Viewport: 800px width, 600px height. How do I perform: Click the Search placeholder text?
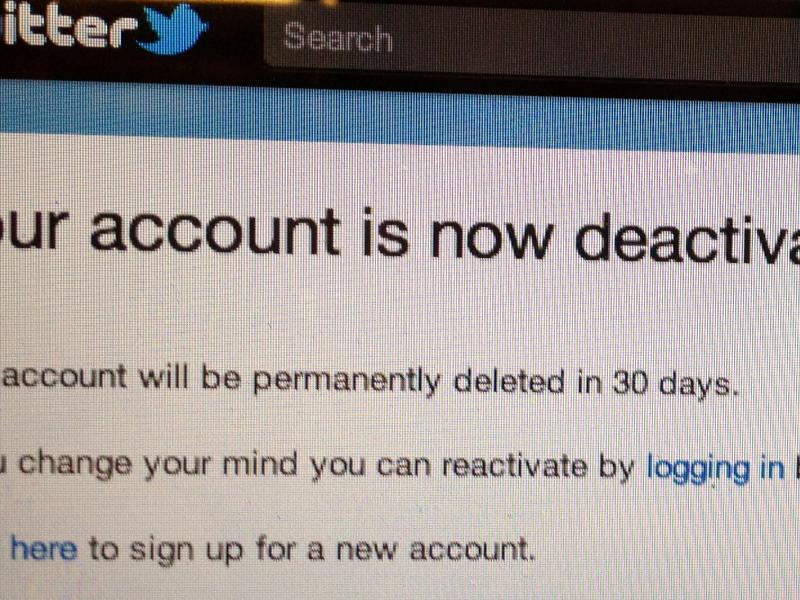(337, 37)
